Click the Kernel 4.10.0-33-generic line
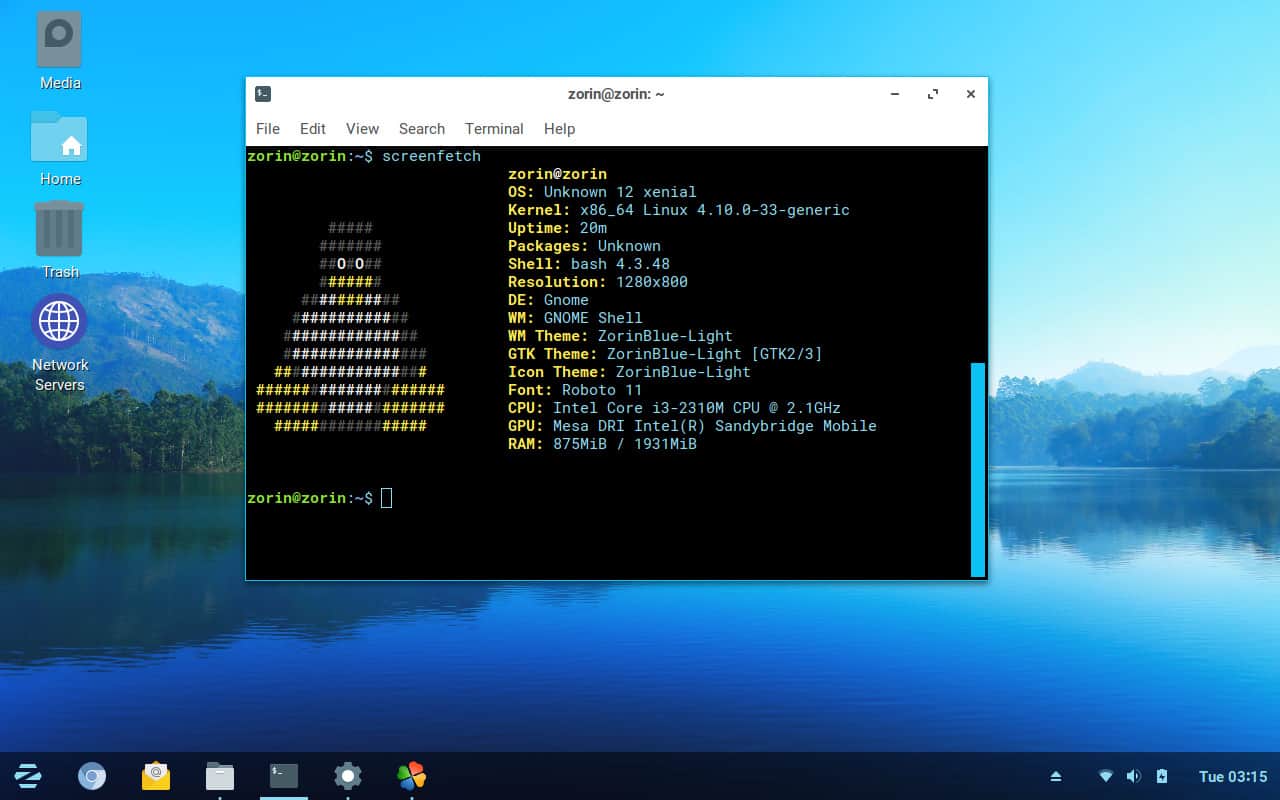 click(x=679, y=210)
